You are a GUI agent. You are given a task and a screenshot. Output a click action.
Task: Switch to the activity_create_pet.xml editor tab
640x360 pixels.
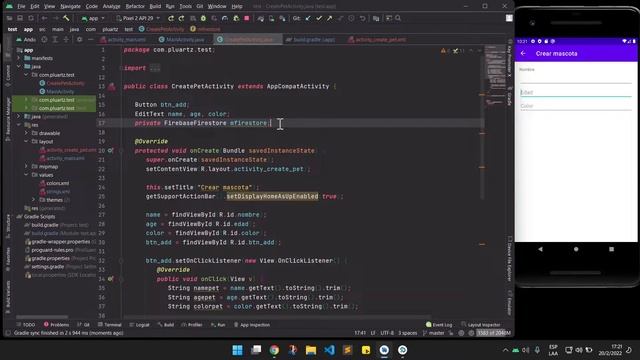tap(378, 40)
